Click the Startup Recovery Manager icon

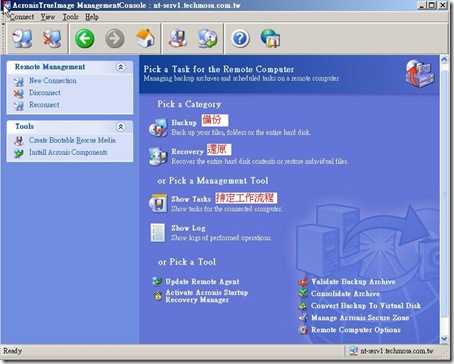pos(157,296)
